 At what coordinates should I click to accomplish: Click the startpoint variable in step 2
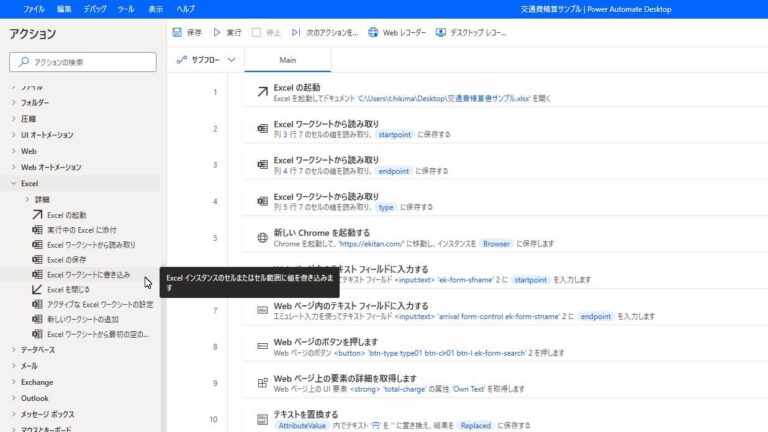(x=395, y=134)
